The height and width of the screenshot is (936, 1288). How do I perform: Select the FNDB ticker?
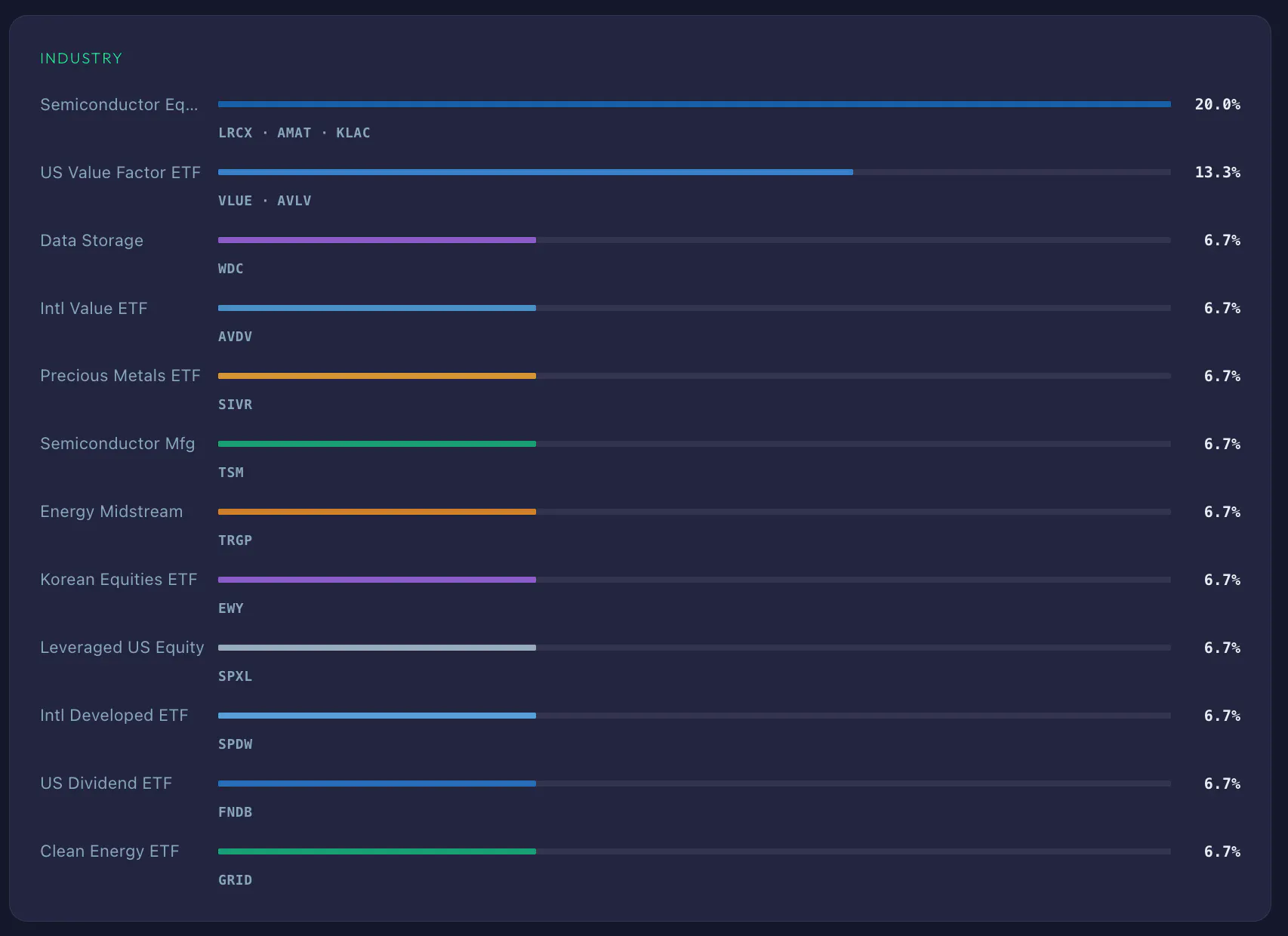click(x=236, y=812)
